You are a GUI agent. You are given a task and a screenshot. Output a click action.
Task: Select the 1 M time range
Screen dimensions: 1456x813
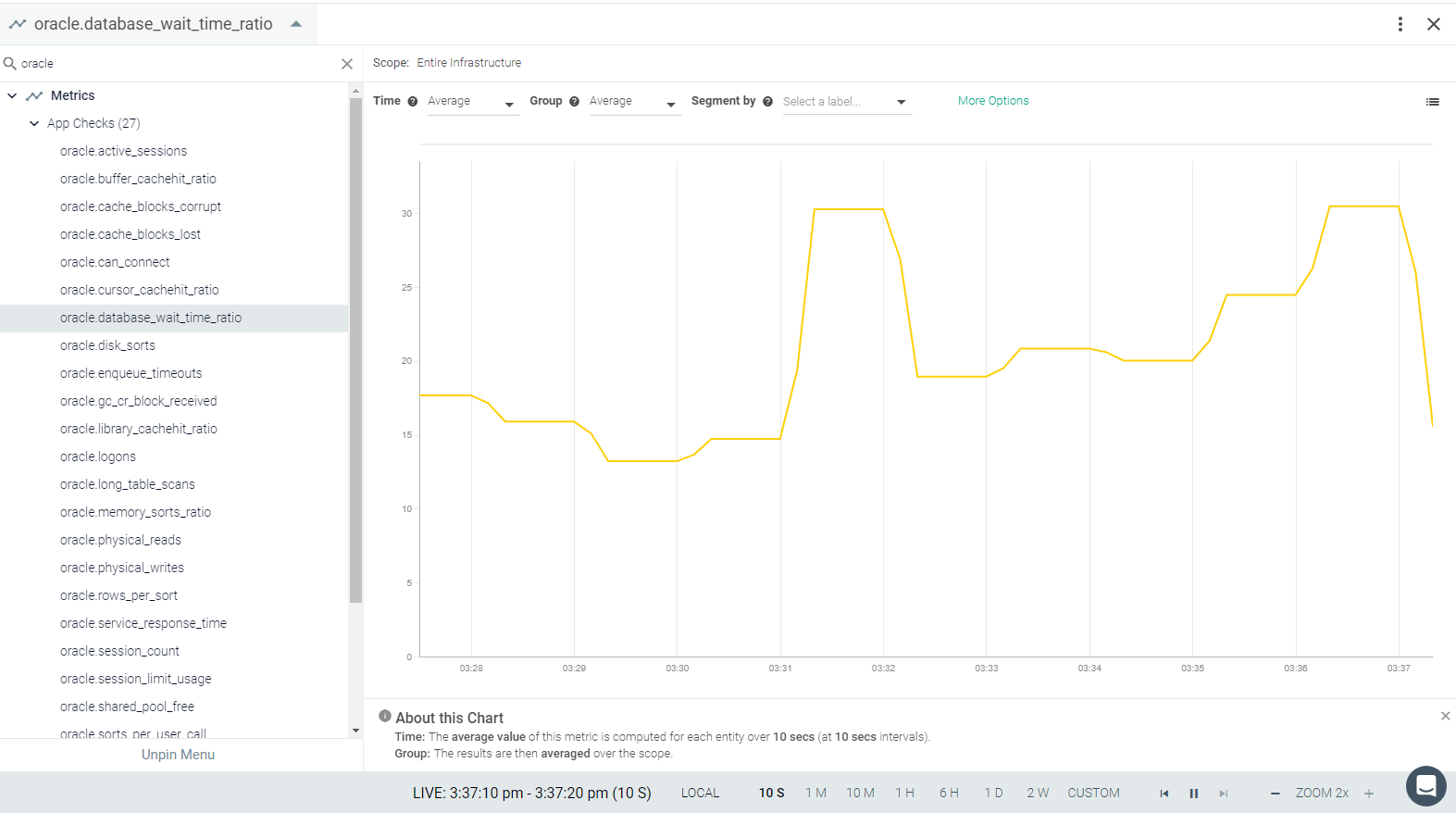[x=815, y=794]
